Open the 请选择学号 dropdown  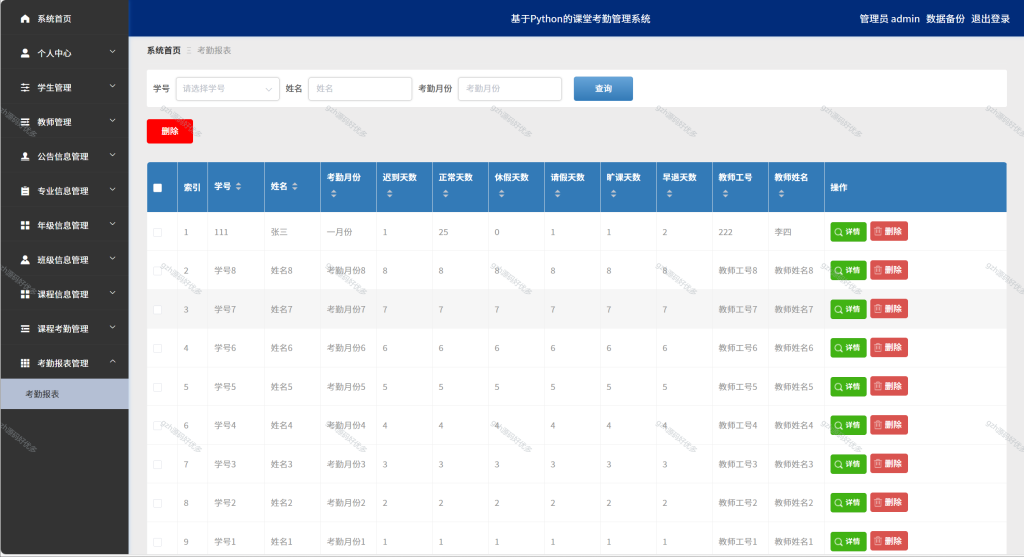pyautogui.click(x=227, y=89)
